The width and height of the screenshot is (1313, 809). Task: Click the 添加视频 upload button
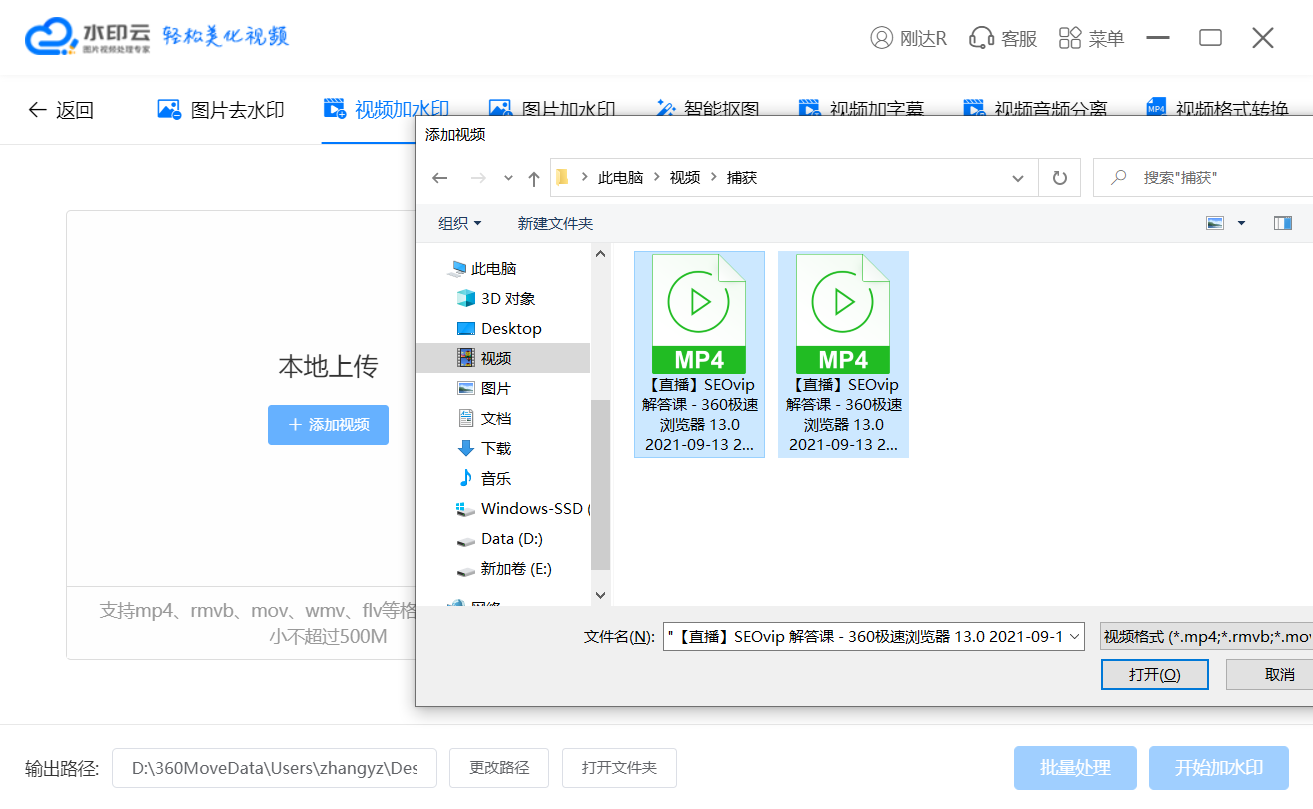(x=328, y=425)
